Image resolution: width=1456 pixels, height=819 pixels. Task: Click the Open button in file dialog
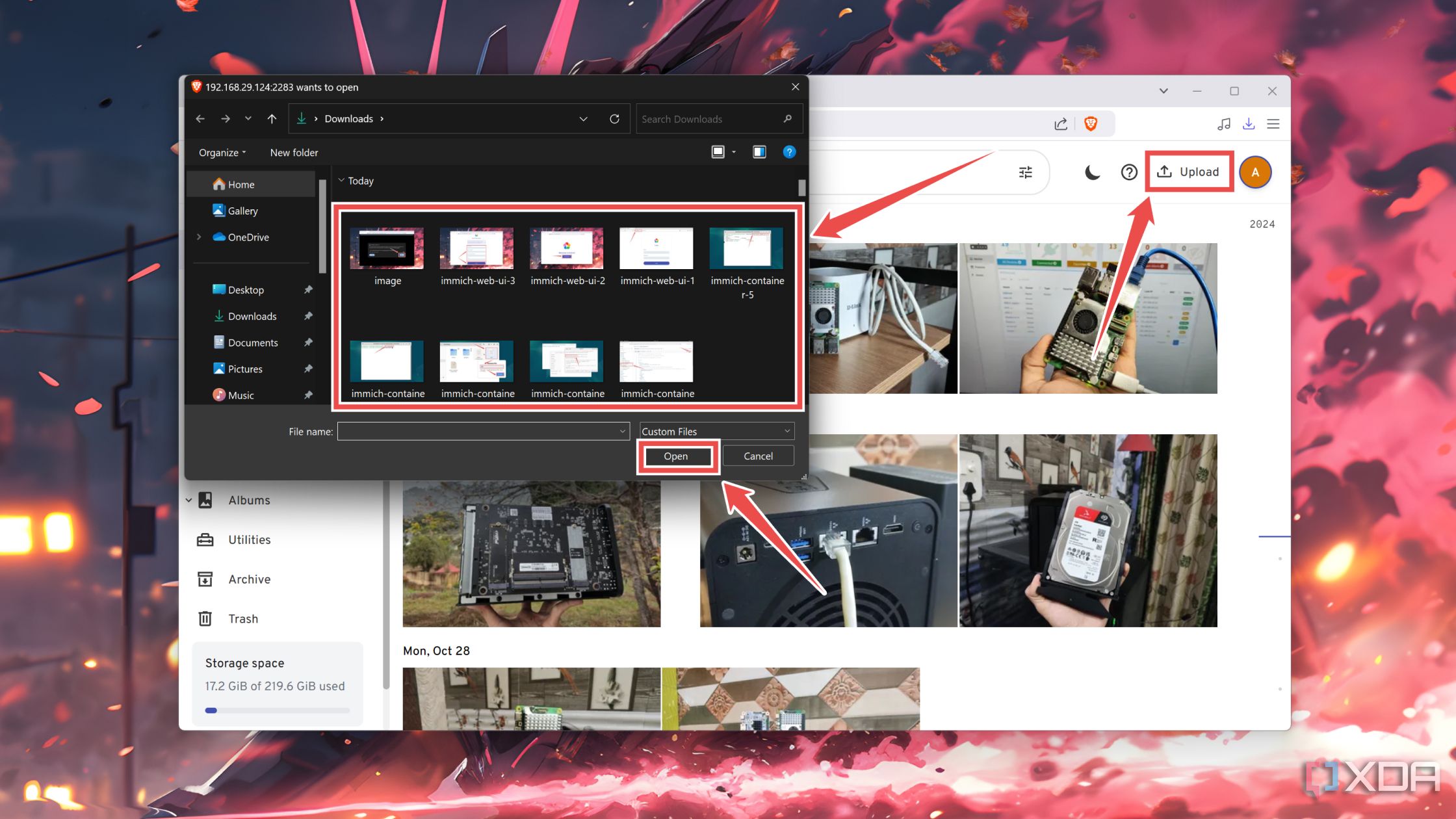[x=675, y=456]
